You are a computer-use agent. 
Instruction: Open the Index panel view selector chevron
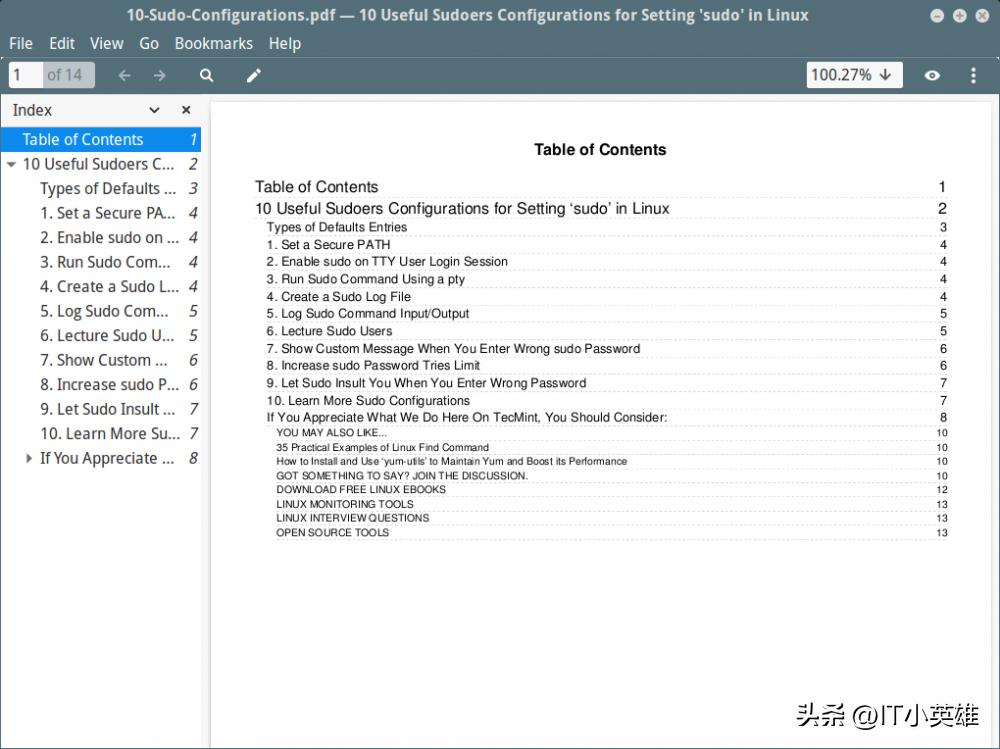point(154,110)
